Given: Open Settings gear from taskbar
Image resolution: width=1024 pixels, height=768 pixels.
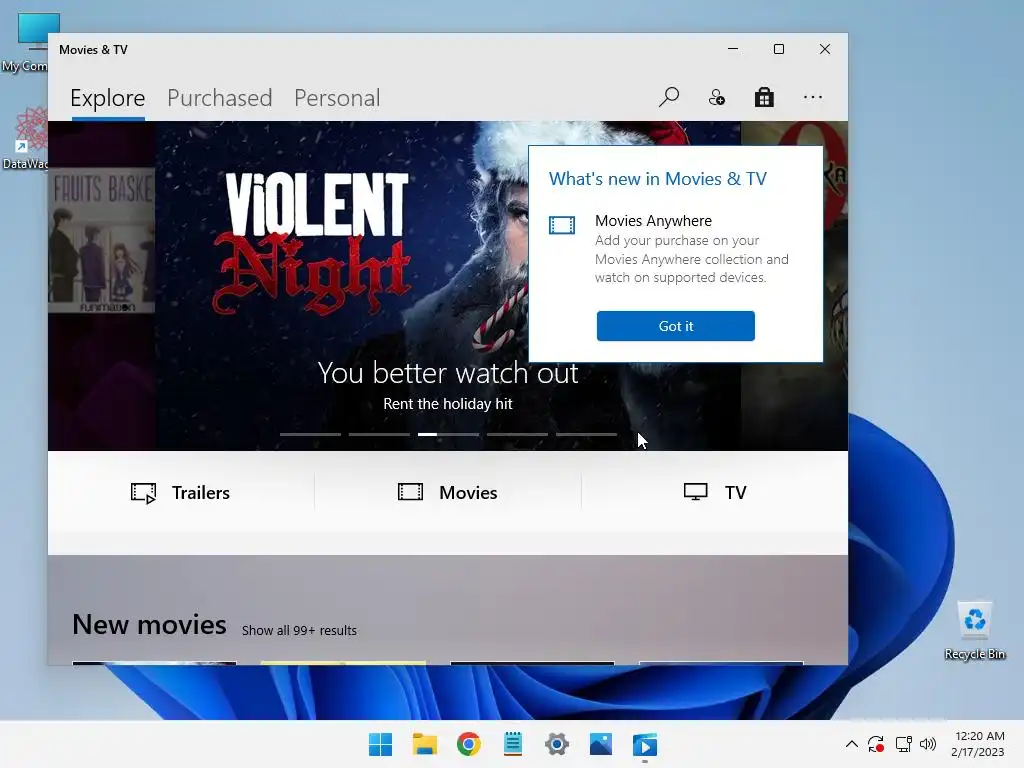Looking at the screenshot, I should (556, 744).
